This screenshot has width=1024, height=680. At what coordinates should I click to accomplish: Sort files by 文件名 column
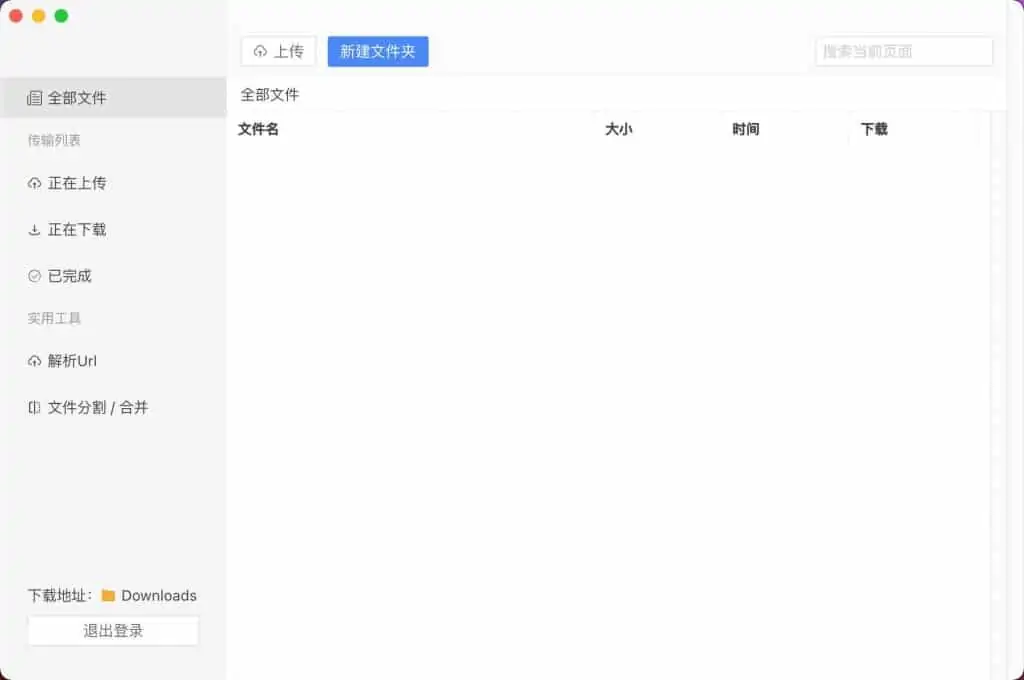click(x=258, y=129)
